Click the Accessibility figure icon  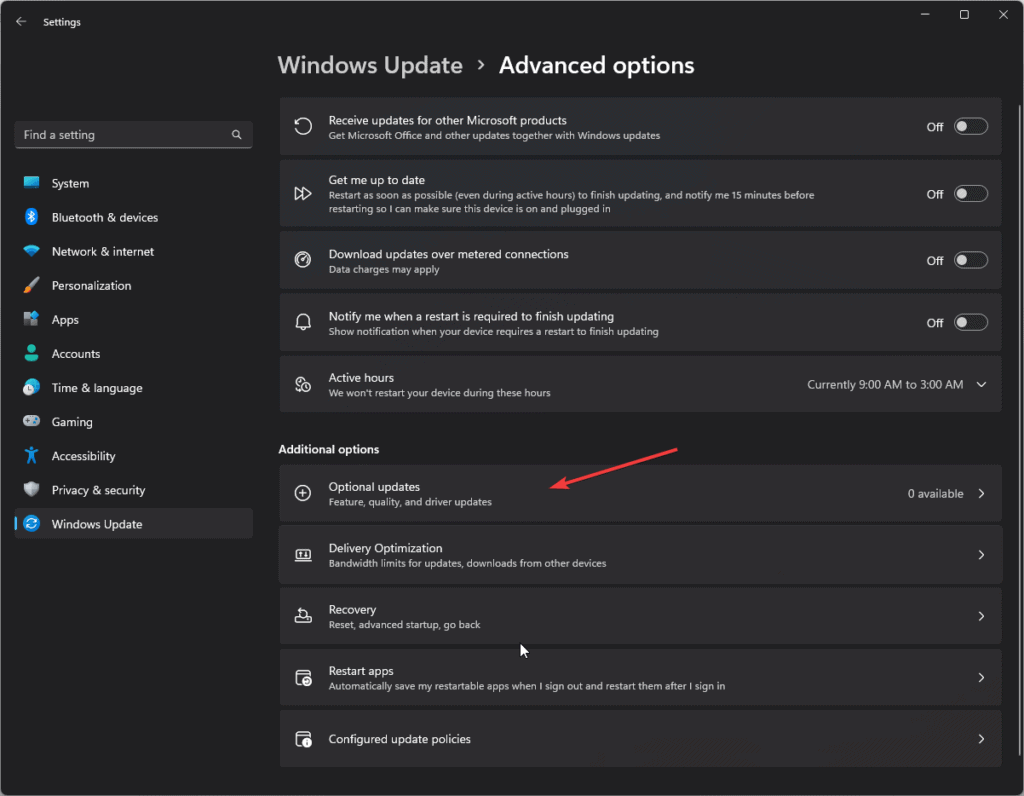pos(31,455)
